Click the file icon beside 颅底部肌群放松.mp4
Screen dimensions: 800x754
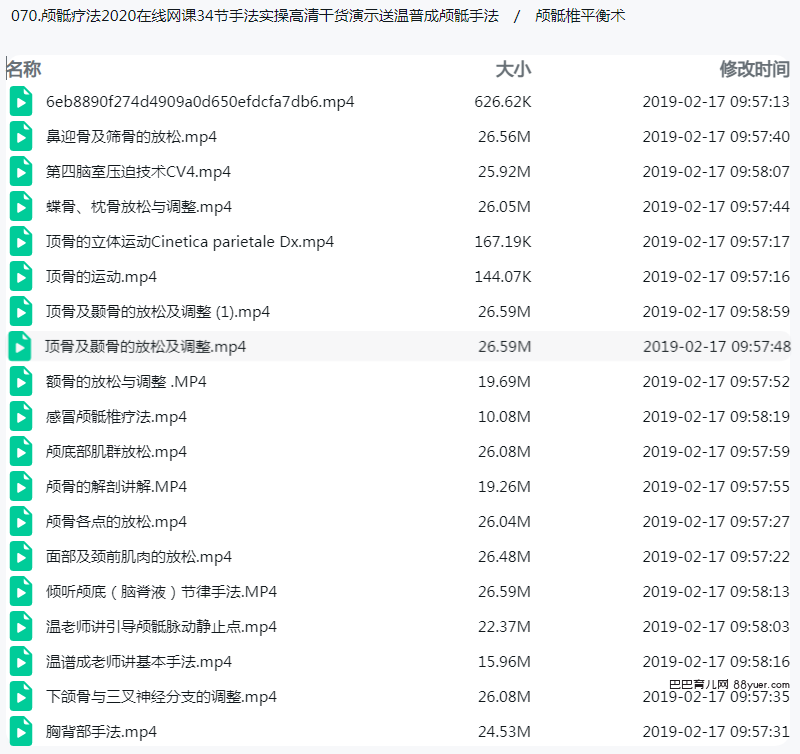click(21, 452)
